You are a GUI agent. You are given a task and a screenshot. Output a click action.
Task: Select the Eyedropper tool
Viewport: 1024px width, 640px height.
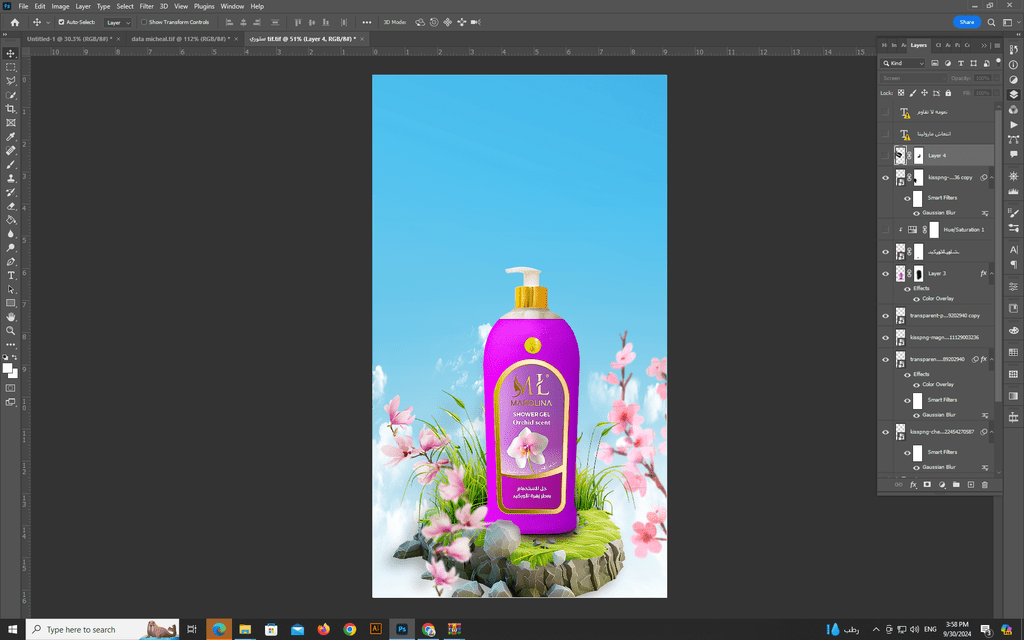10,136
